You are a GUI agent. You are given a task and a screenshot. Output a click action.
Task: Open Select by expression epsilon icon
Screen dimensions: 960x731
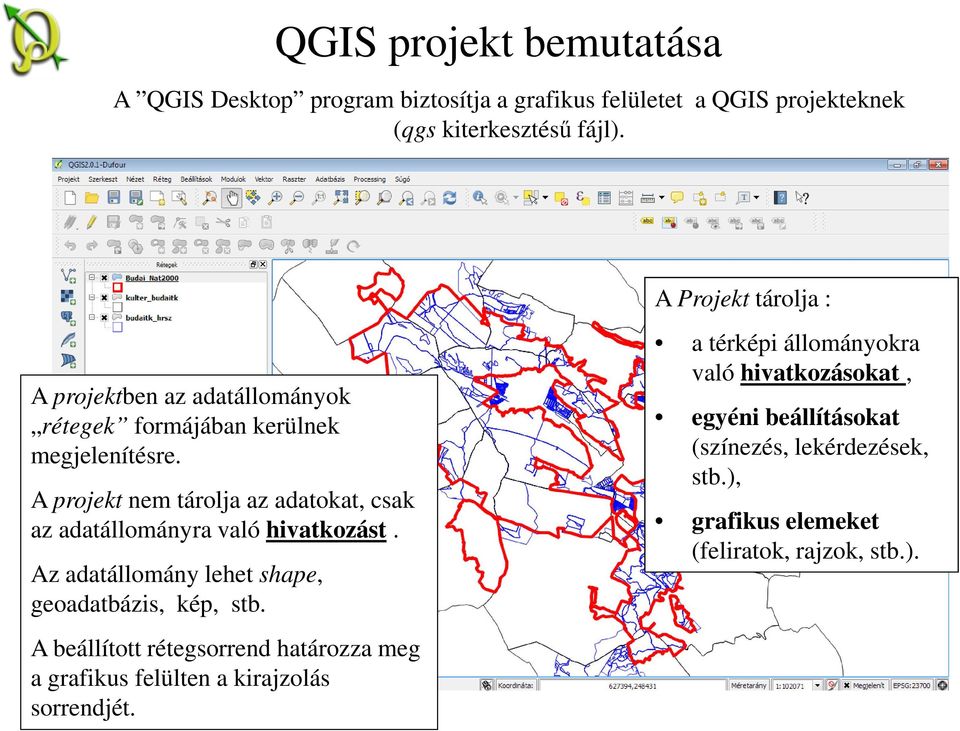(x=582, y=198)
